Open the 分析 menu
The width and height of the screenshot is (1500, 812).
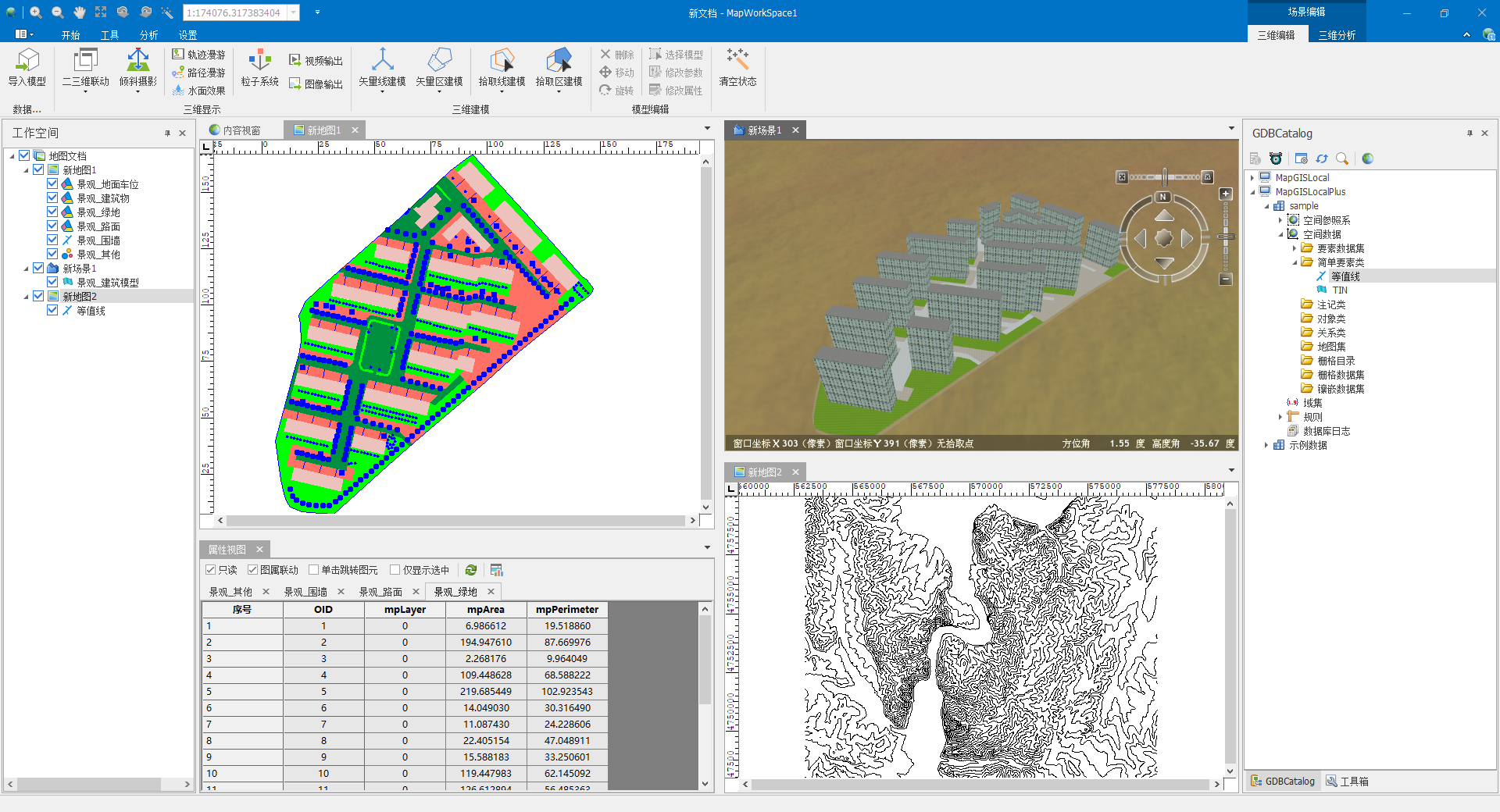click(x=148, y=35)
